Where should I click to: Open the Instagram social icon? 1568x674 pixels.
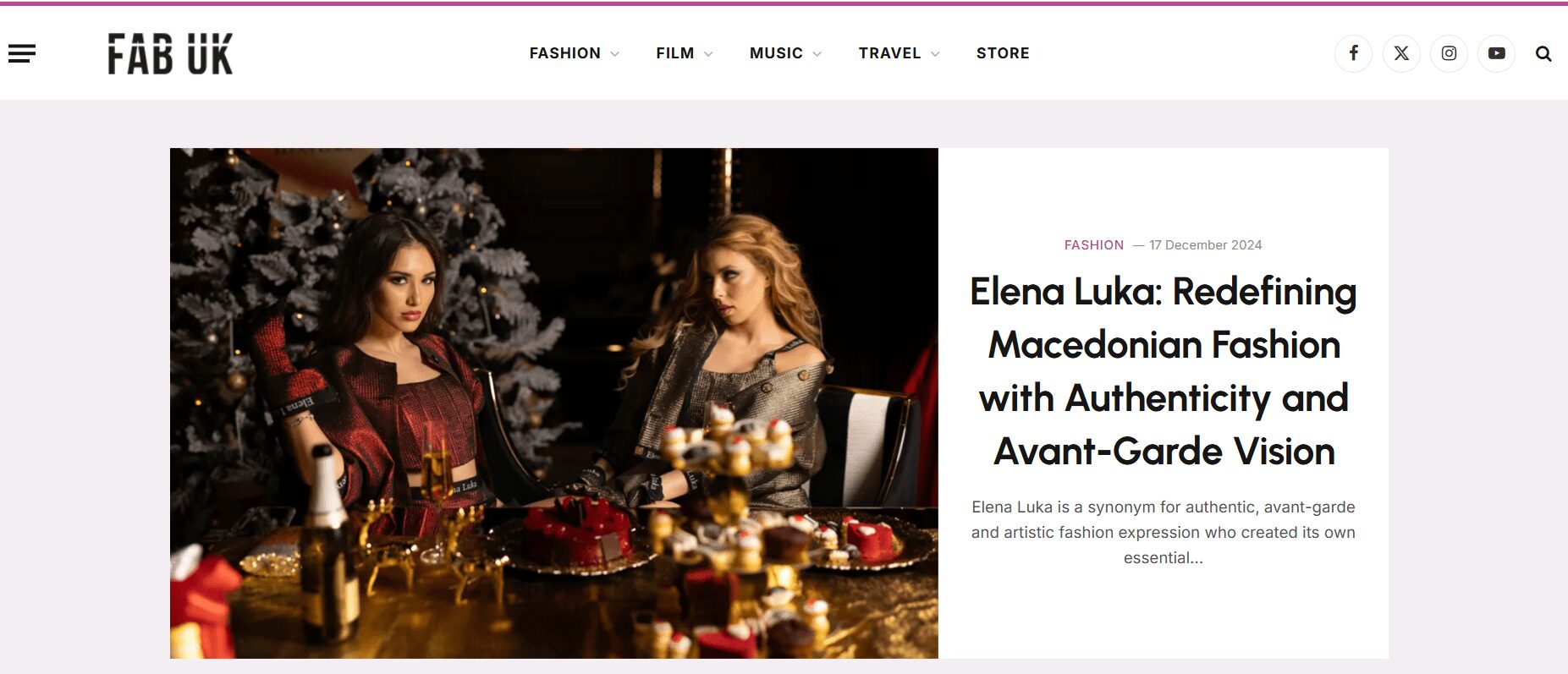tap(1449, 53)
